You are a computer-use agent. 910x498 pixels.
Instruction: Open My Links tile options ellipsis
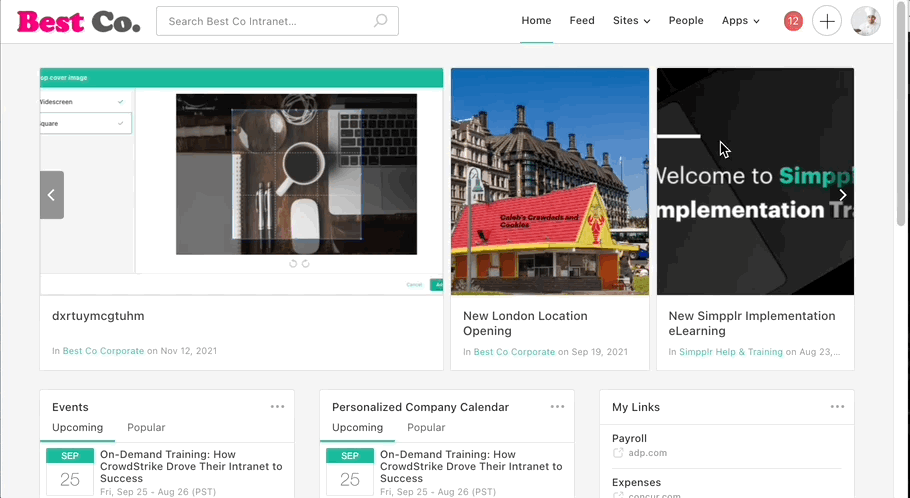(837, 407)
